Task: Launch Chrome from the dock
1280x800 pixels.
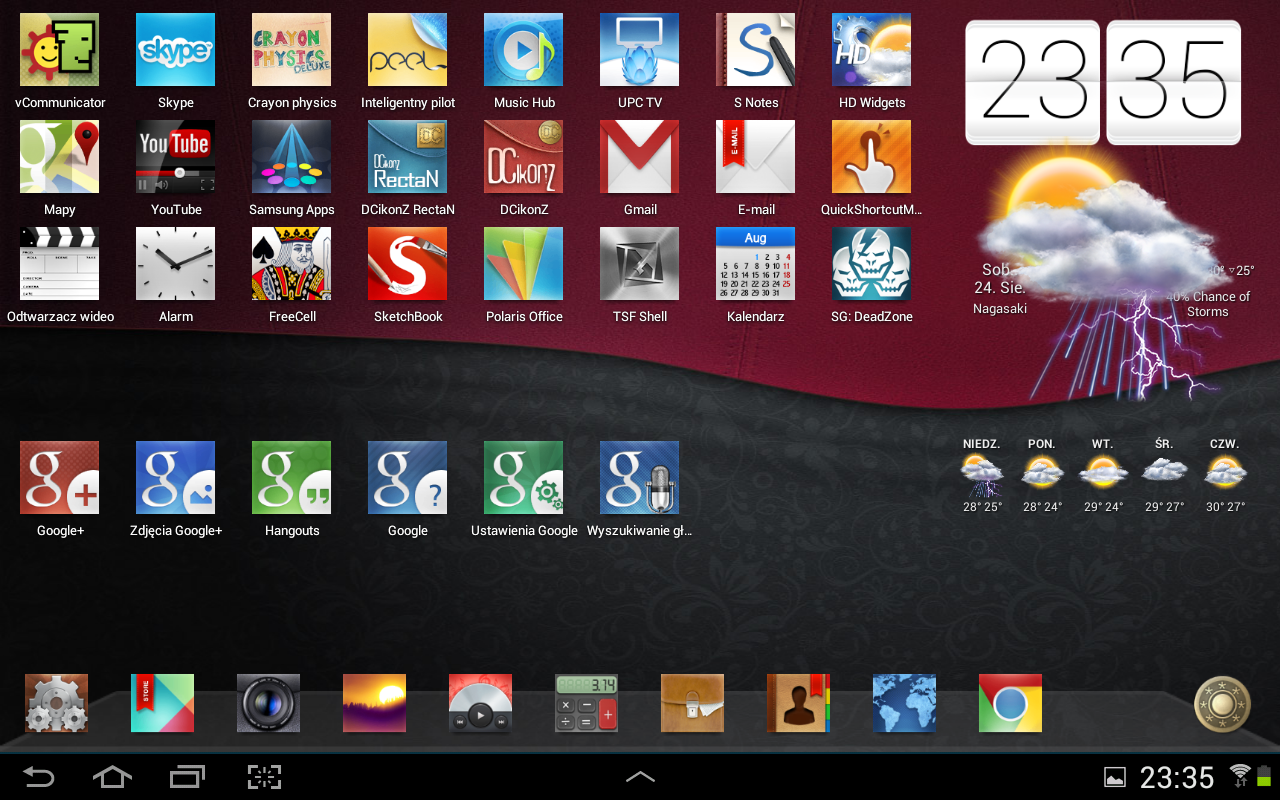Action: point(1010,703)
